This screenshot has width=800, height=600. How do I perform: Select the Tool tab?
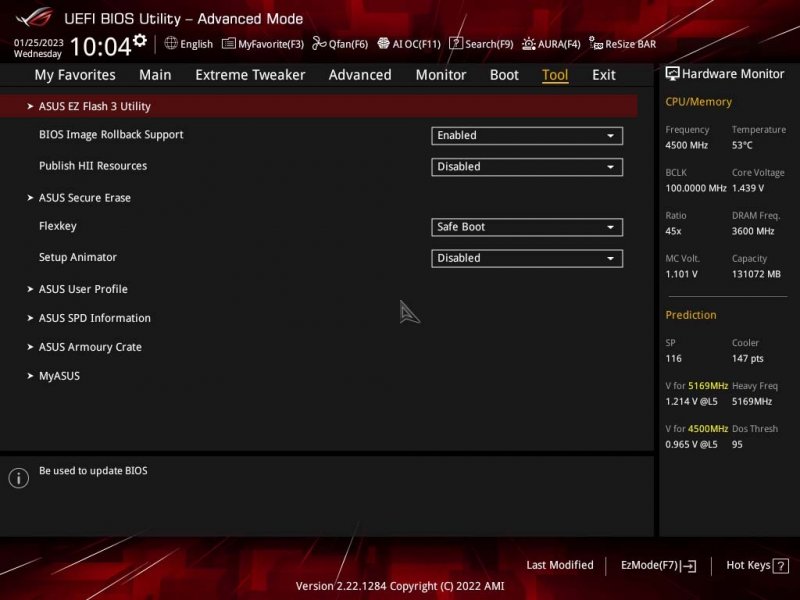[x=555, y=75]
